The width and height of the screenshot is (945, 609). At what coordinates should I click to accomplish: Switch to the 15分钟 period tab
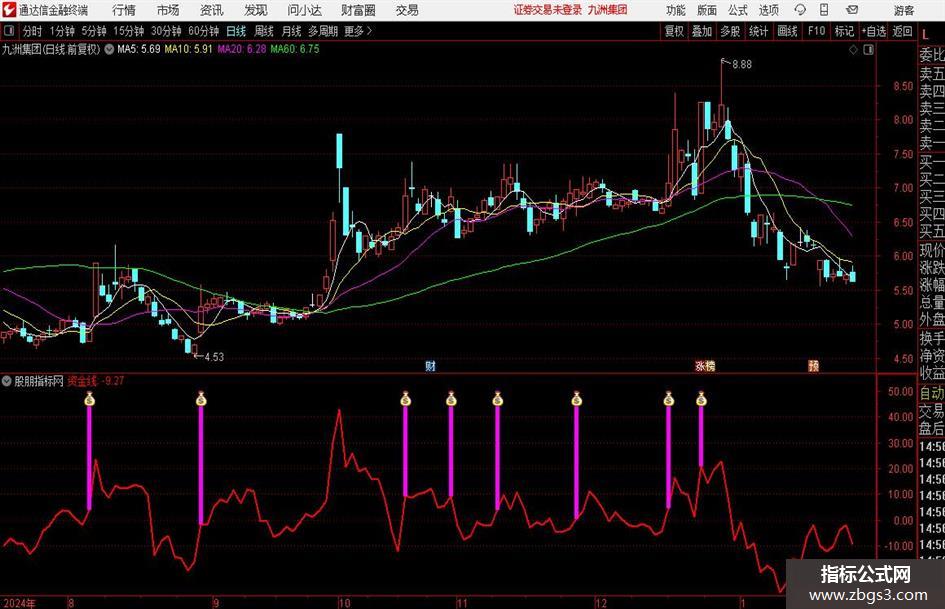pyautogui.click(x=129, y=31)
